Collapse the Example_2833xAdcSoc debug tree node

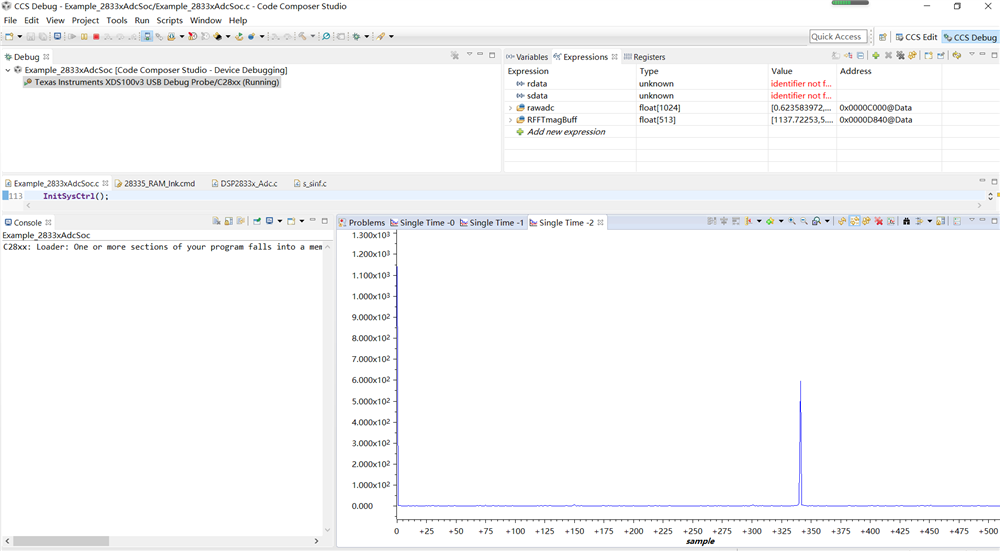(8, 70)
